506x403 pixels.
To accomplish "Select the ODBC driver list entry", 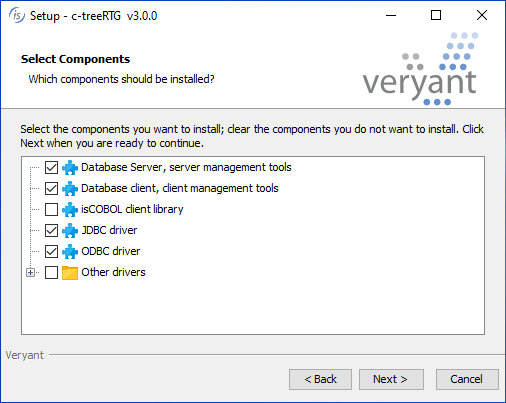I will [x=111, y=251].
